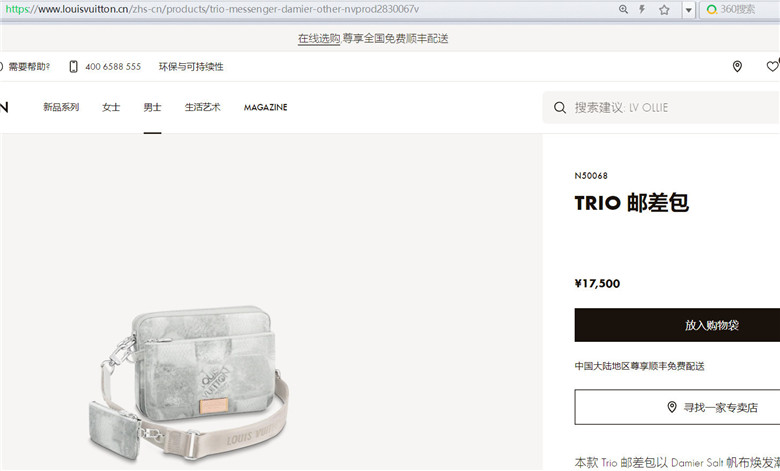
Task: Click the 需要帮助? help link
Action: click(29, 67)
